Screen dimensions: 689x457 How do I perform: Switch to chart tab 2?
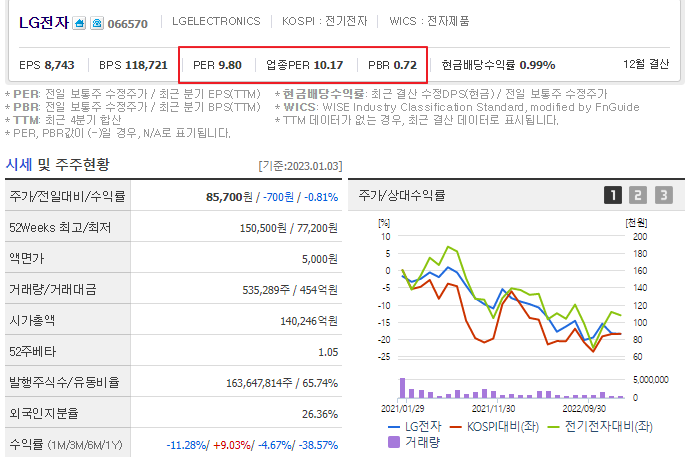point(638,195)
